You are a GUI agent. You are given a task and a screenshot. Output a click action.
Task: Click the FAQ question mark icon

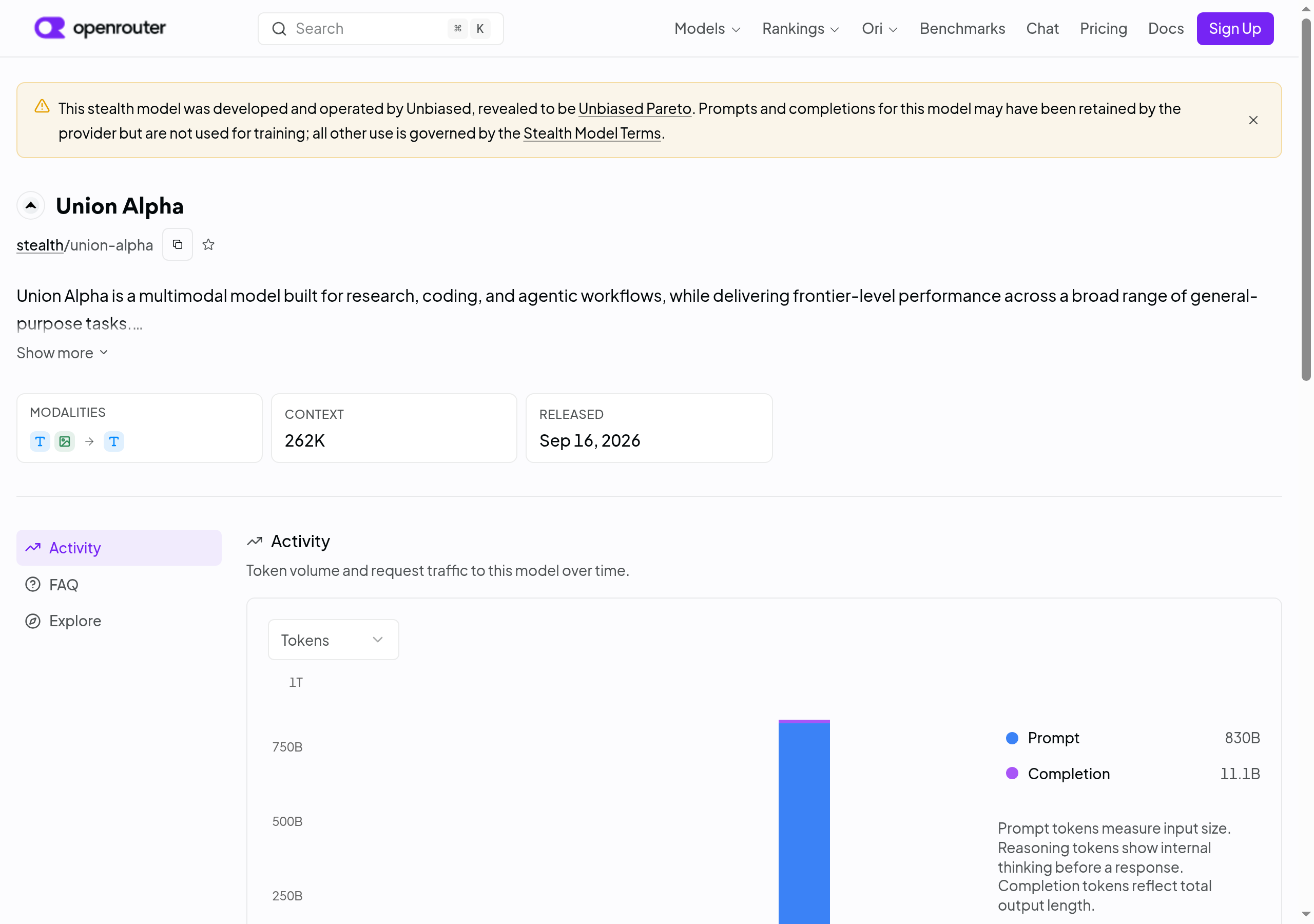coord(33,585)
